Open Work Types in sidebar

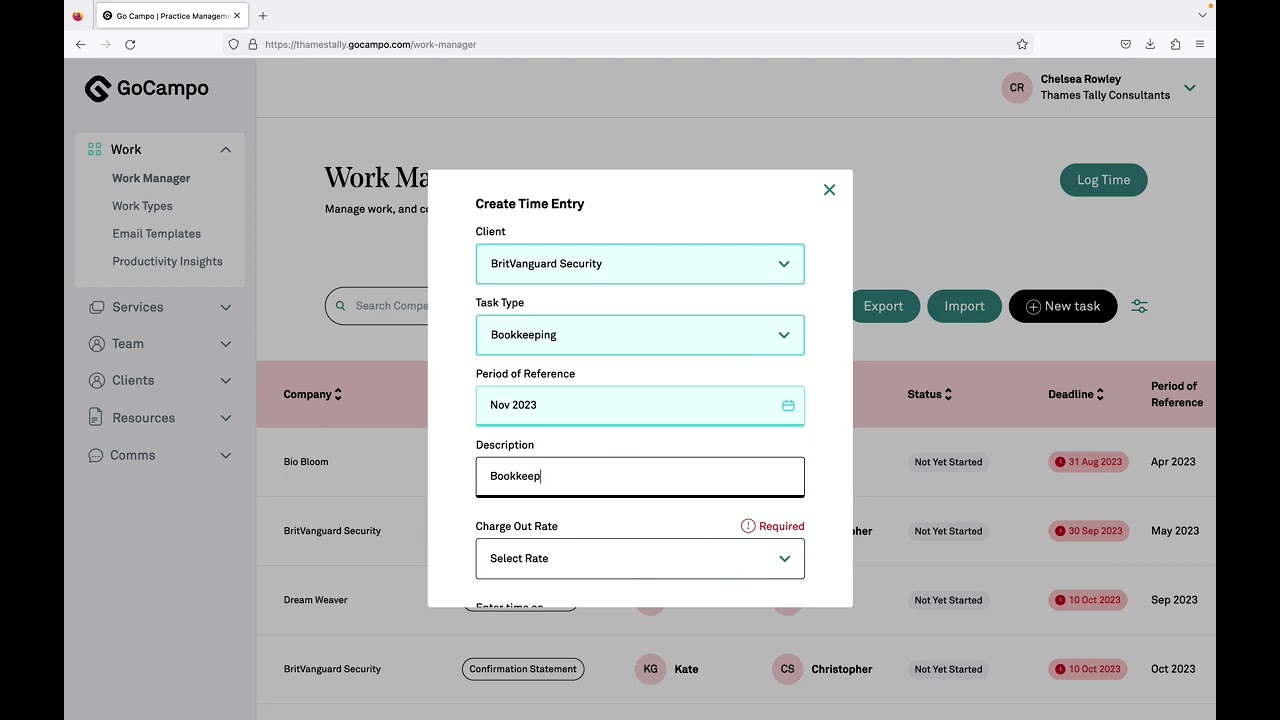pyautogui.click(x=142, y=206)
